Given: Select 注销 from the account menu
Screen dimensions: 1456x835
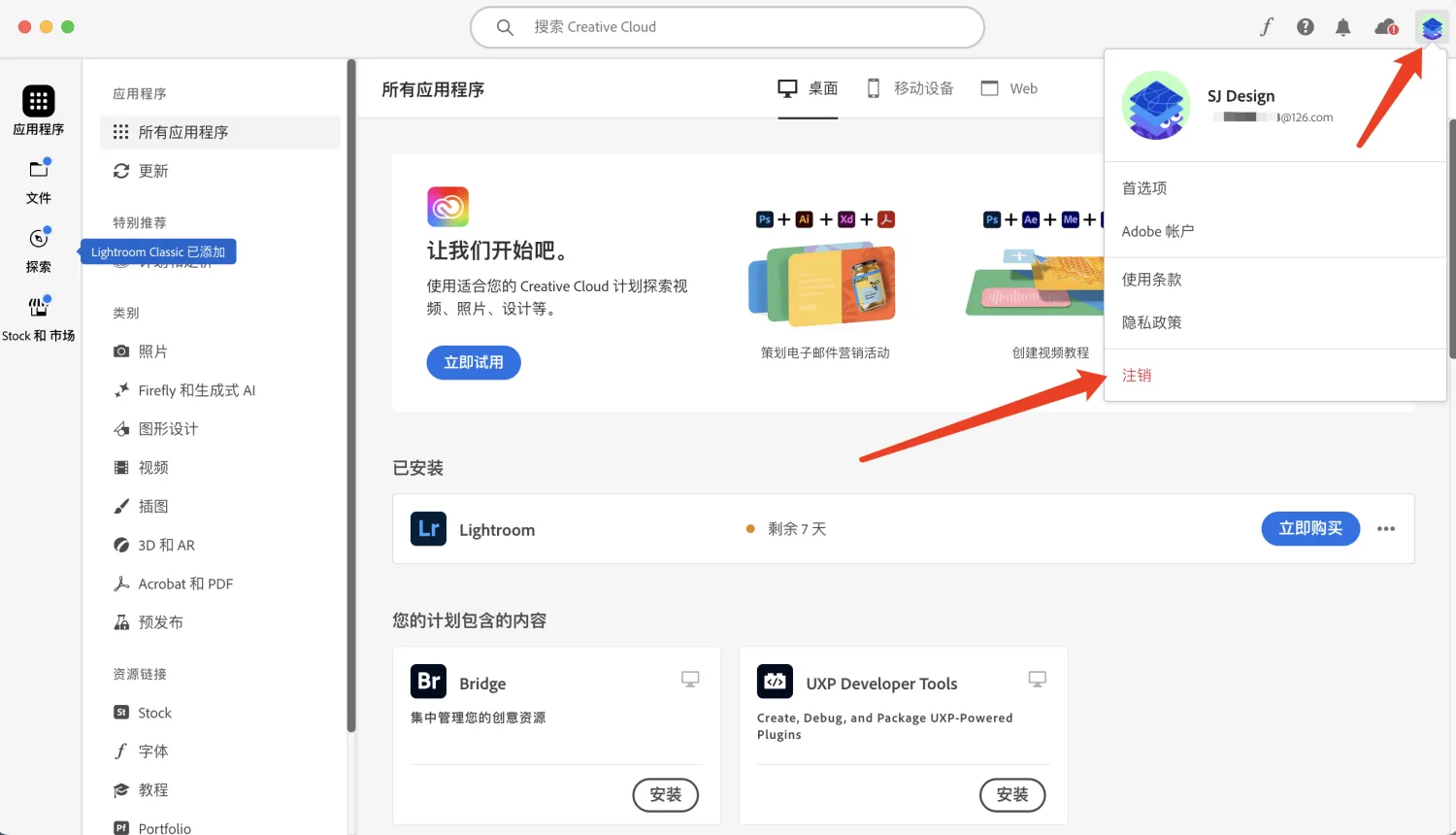Looking at the screenshot, I should point(1137,374).
